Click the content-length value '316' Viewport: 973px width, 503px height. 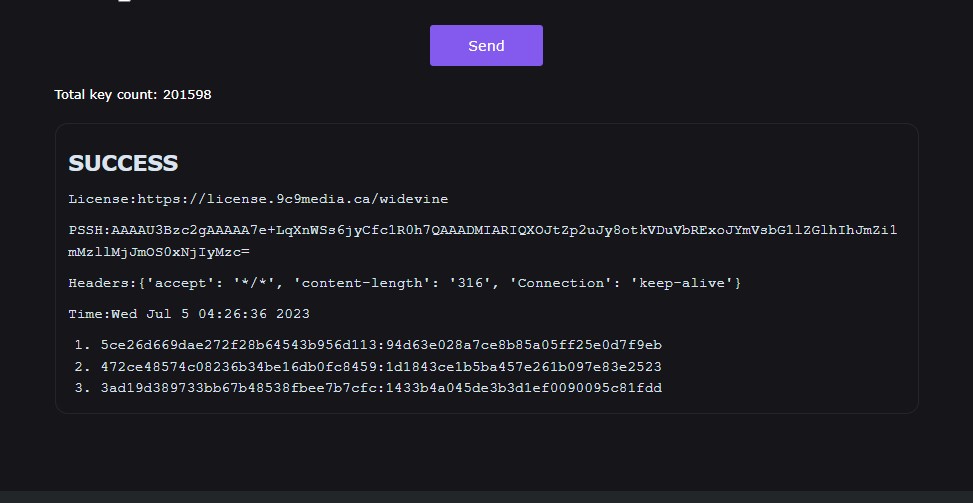click(x=468, y=283)
